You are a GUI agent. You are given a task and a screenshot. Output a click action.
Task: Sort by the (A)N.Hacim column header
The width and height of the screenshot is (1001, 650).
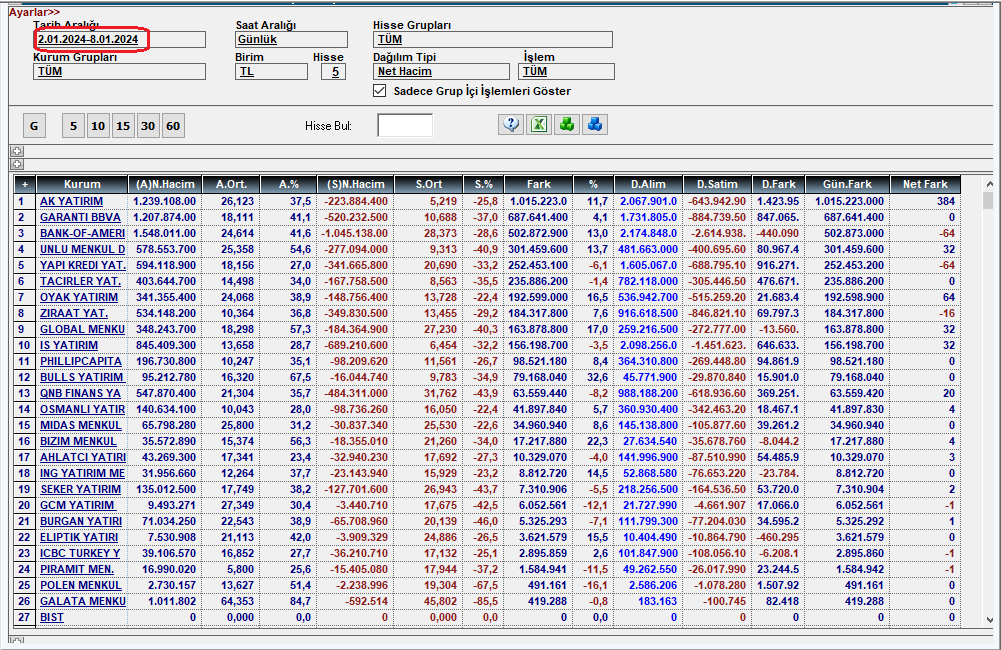165,184
